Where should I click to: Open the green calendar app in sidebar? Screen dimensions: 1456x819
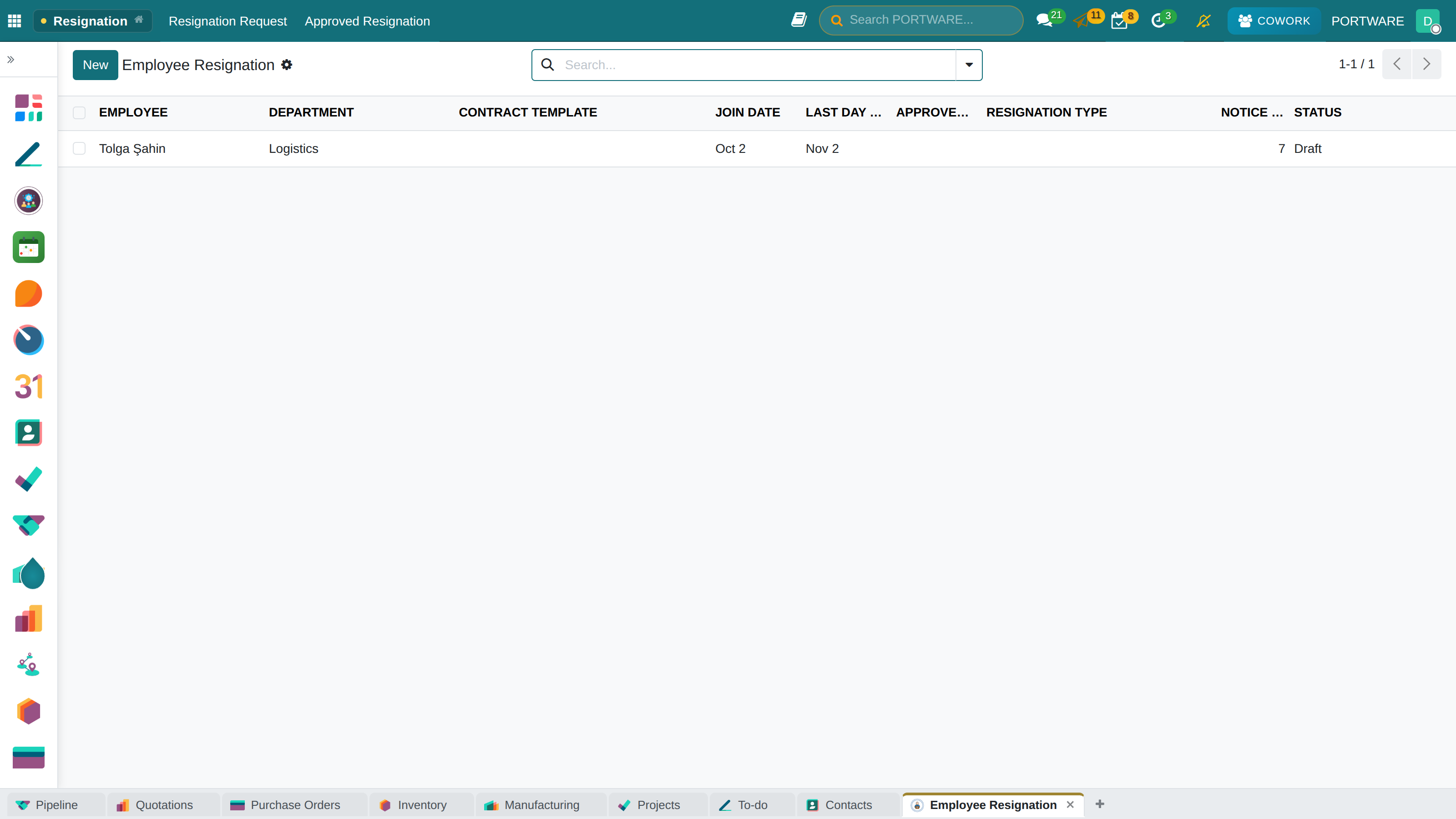[x=28, y=247]
